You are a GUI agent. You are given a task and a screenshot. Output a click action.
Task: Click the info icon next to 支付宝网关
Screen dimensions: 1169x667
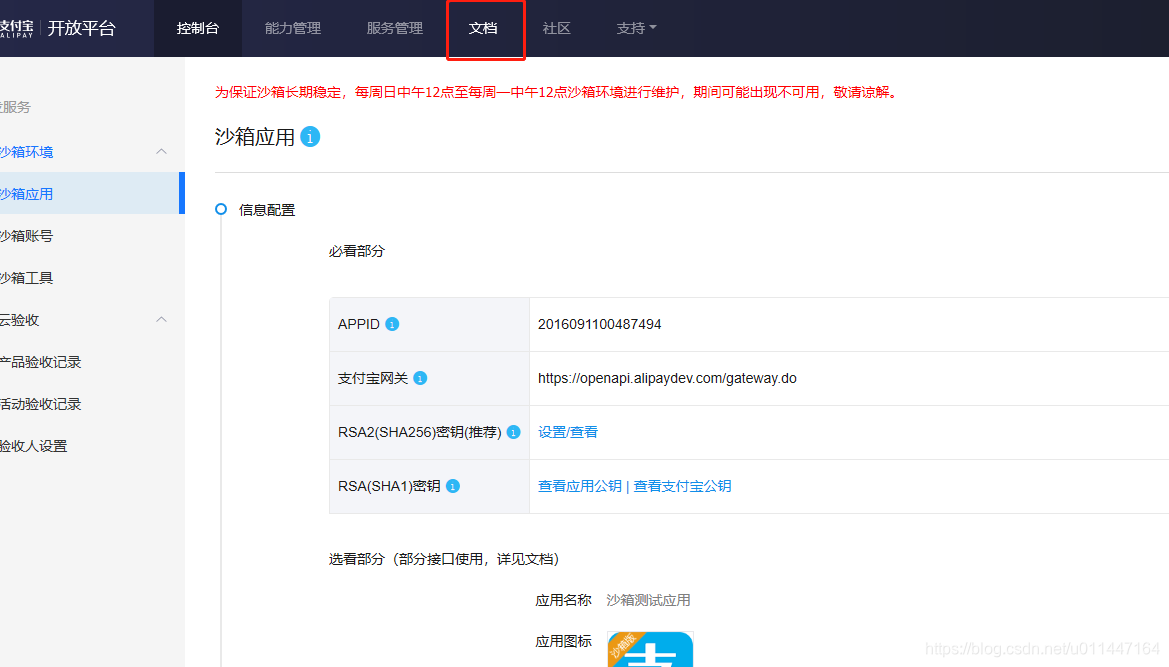pos(420,379)
